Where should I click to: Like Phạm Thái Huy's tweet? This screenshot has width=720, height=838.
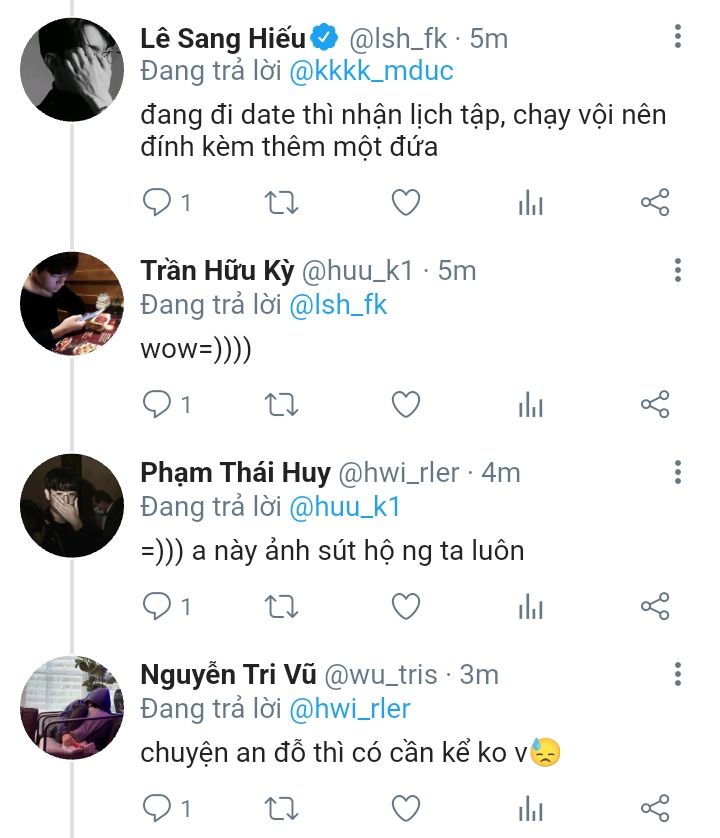pos(405,606)
